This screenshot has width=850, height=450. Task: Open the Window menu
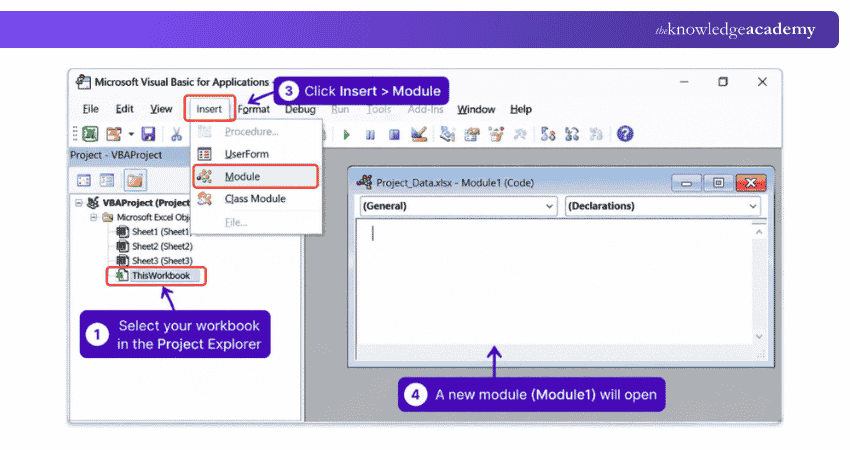click(x=476, y=109)
